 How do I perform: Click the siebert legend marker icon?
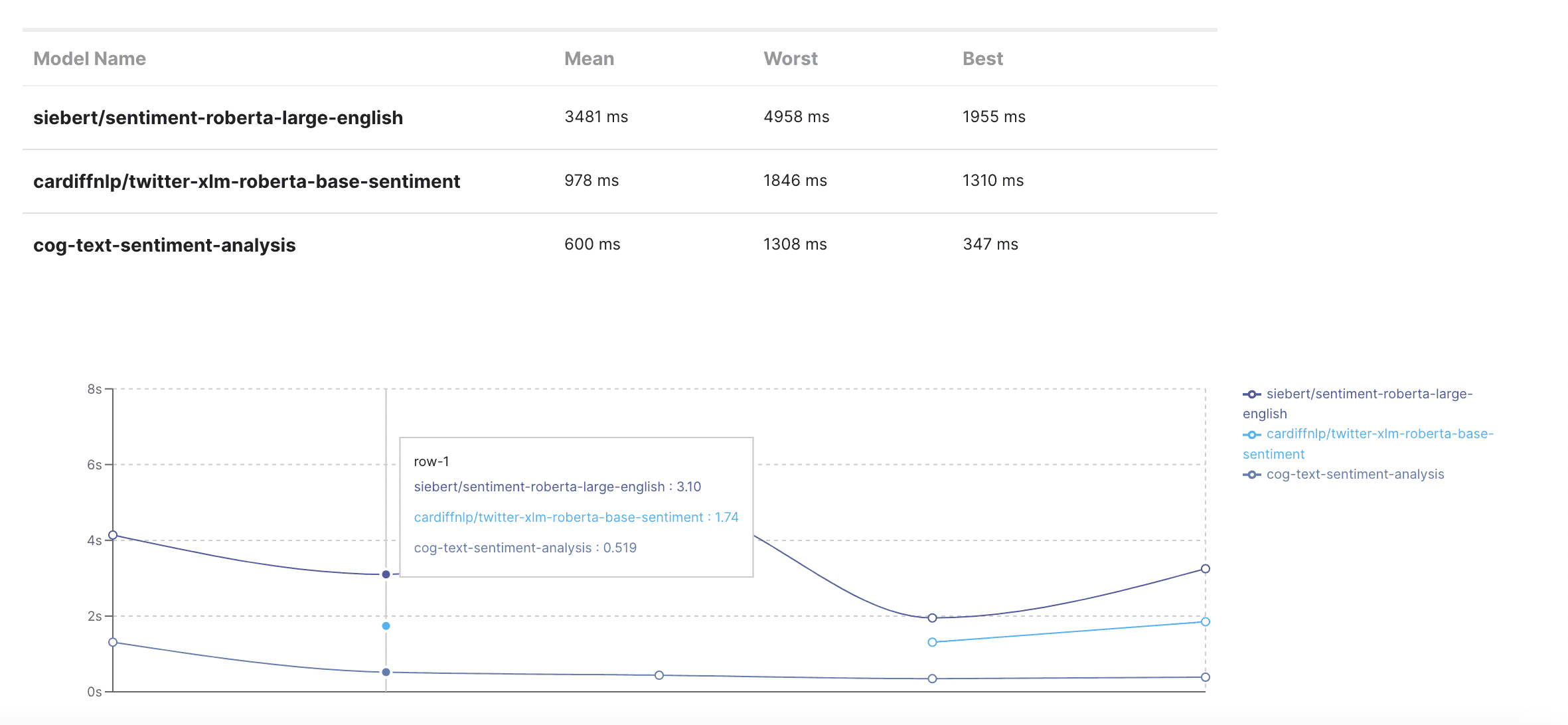coord(1251,394)
